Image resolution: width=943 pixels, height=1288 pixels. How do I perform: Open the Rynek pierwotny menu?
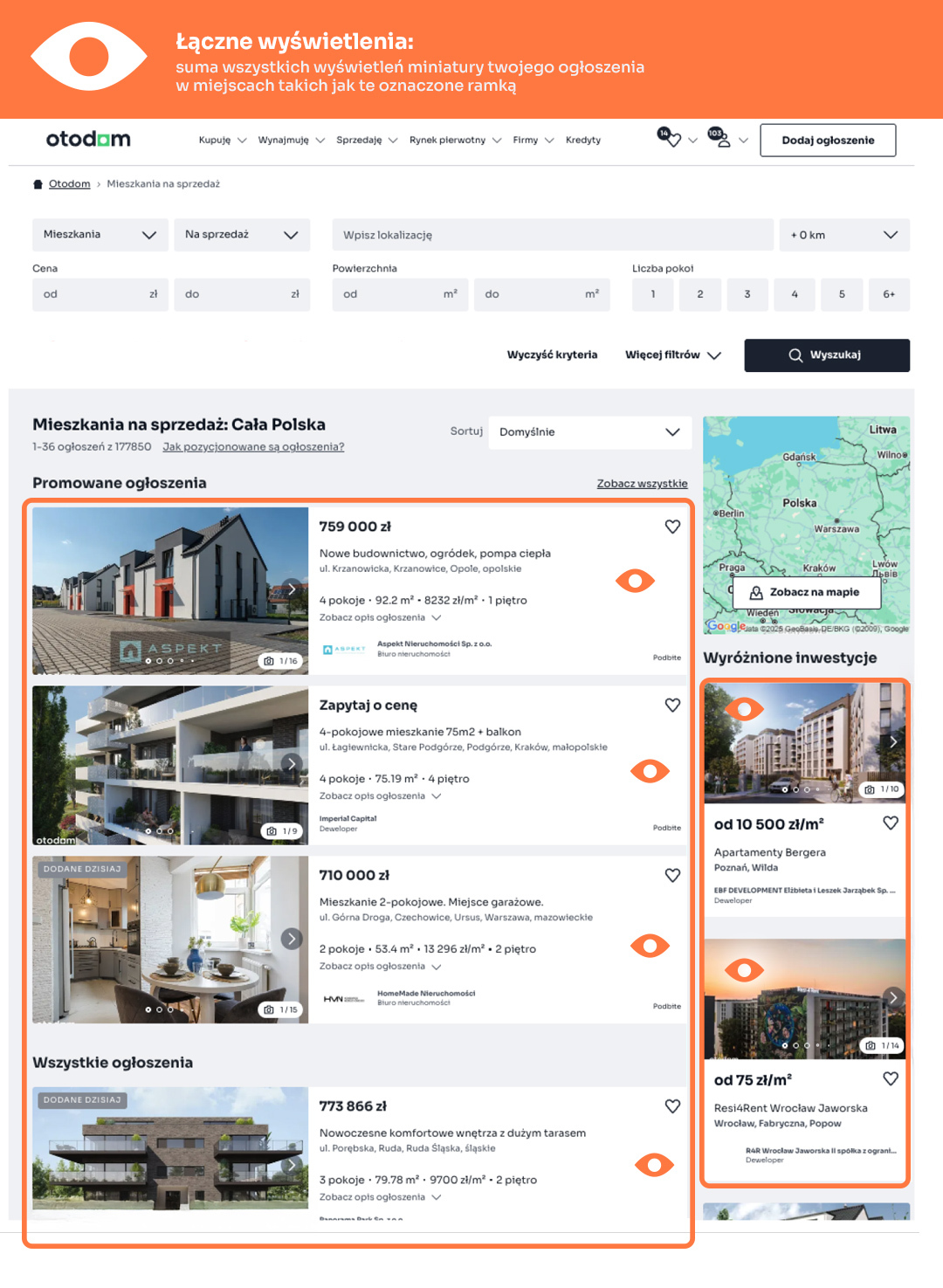point(455,140)
